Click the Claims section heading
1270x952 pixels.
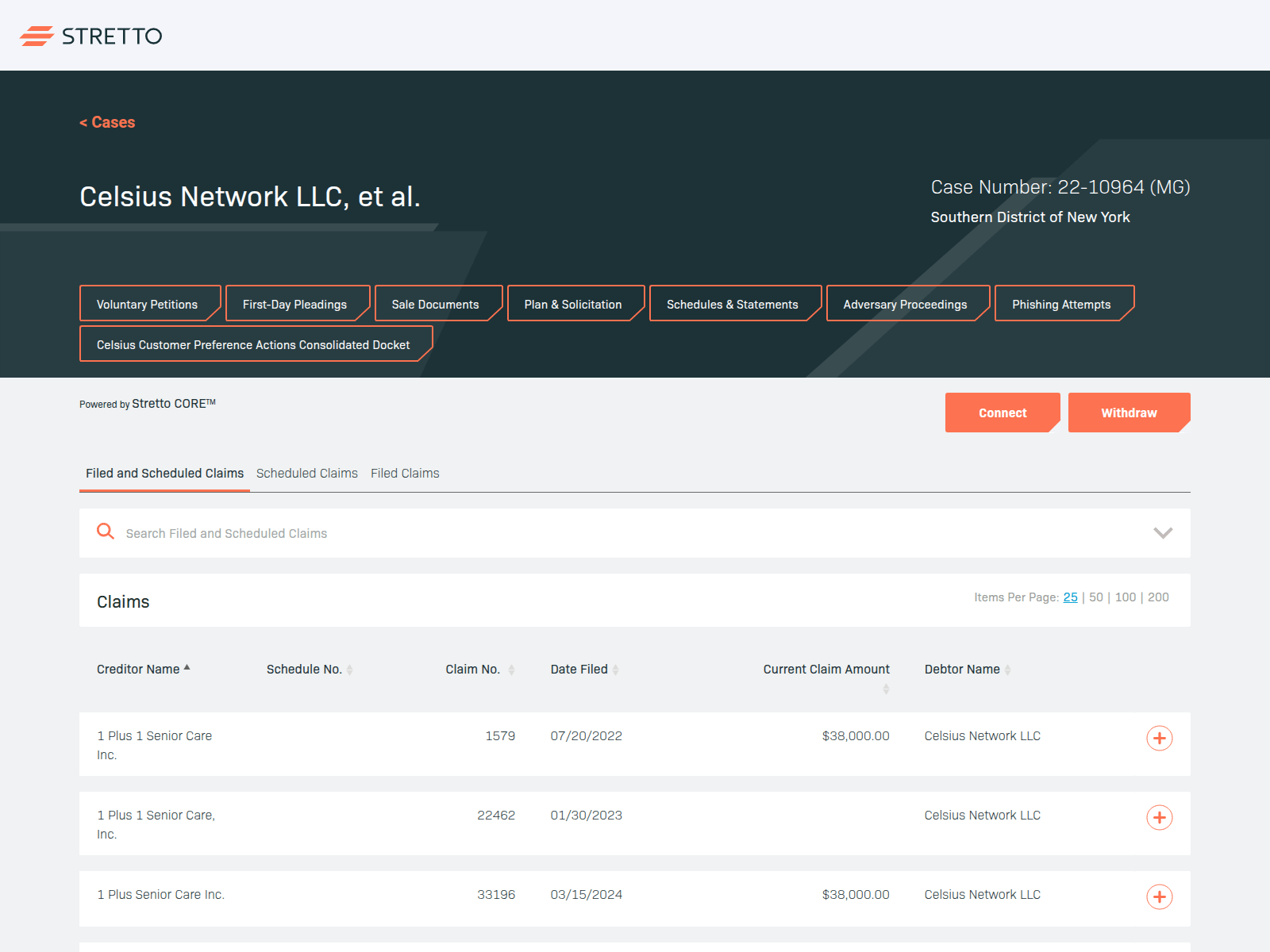coord(123,602)
